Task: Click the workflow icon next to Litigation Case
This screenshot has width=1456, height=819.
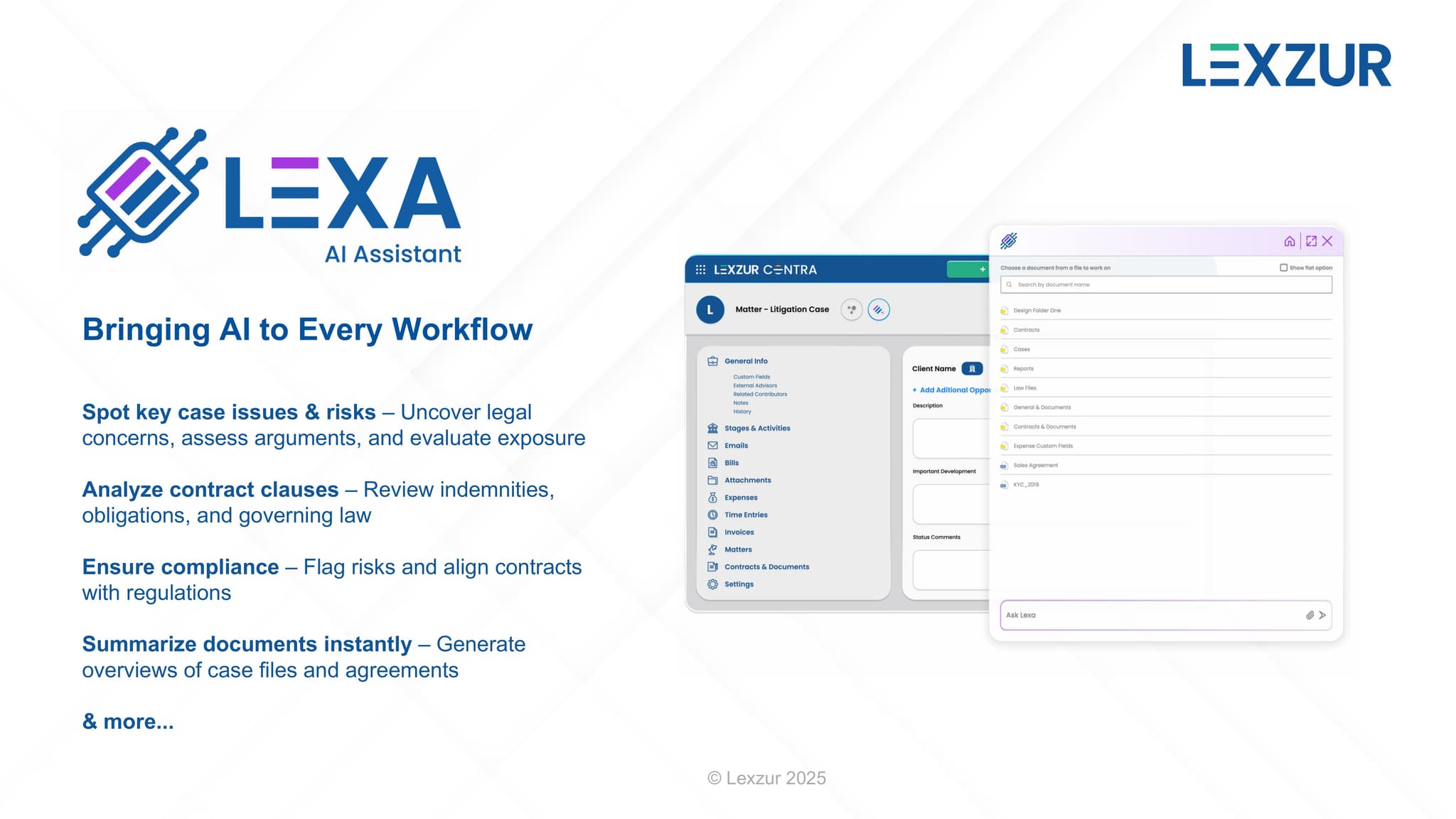Action: click(x=851, y=310)
